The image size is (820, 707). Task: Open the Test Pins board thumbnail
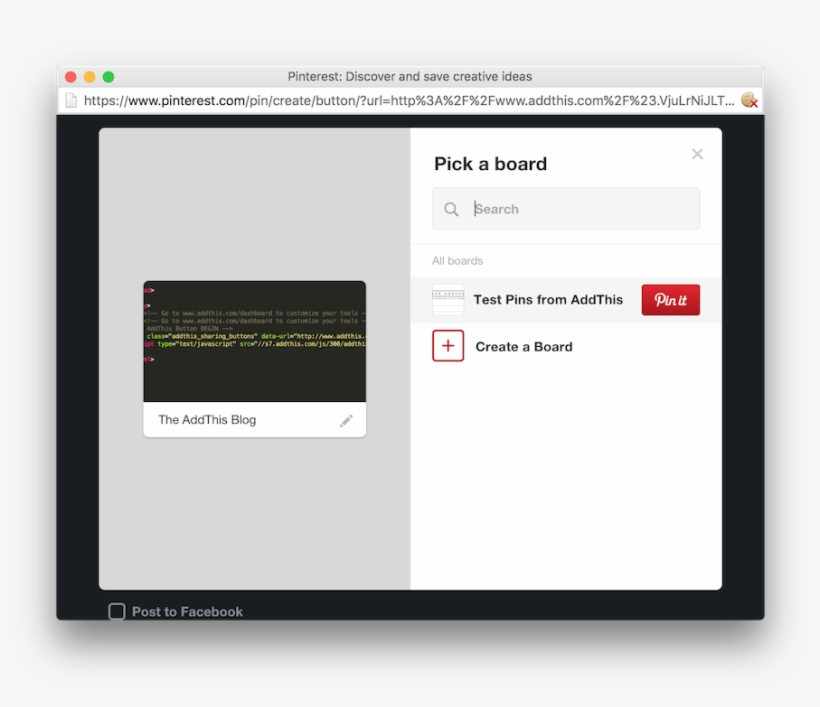tap(448, 300)
